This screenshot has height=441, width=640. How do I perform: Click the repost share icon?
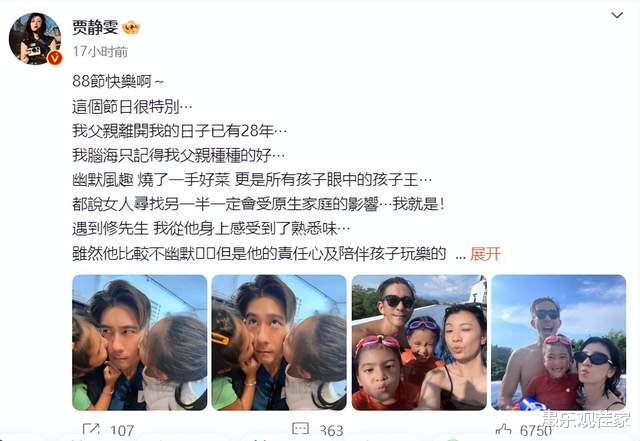91,430
